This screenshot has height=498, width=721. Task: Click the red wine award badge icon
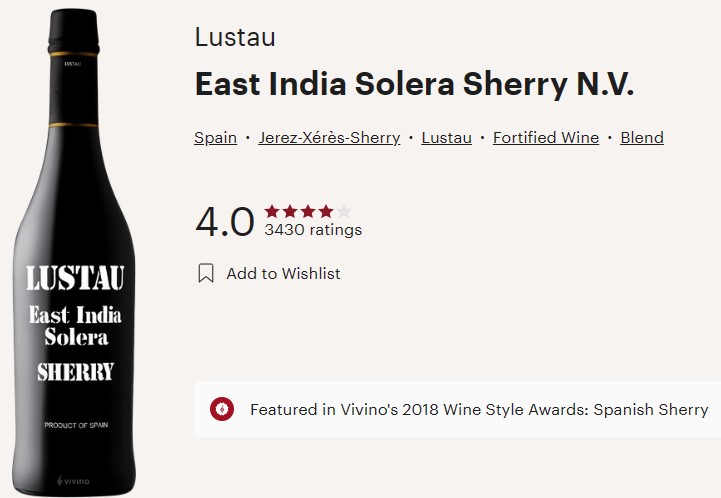[222, 409]
